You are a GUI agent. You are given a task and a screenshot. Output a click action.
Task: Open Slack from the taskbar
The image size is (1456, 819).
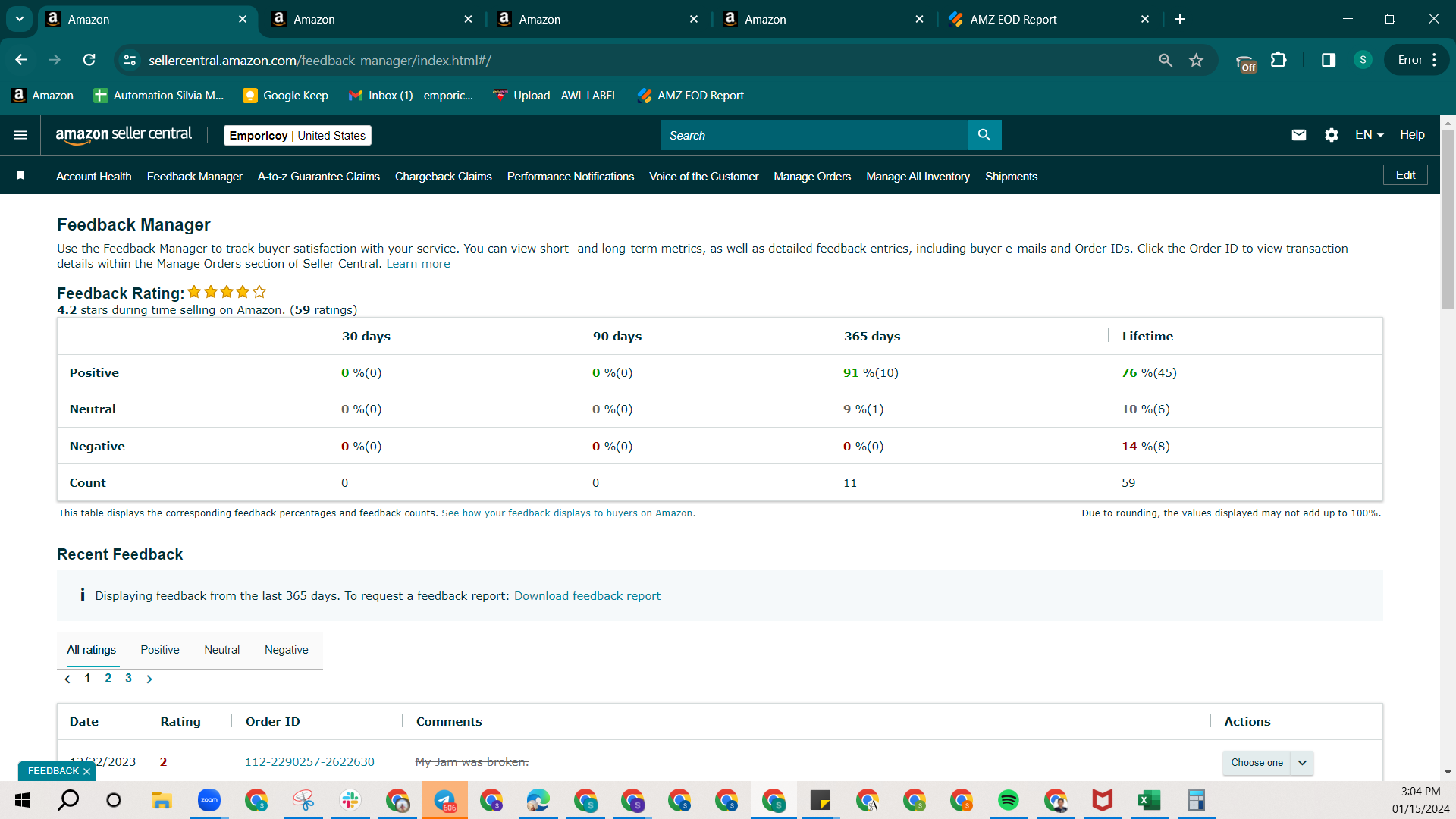pyautogui.click(x=350, y=800)
